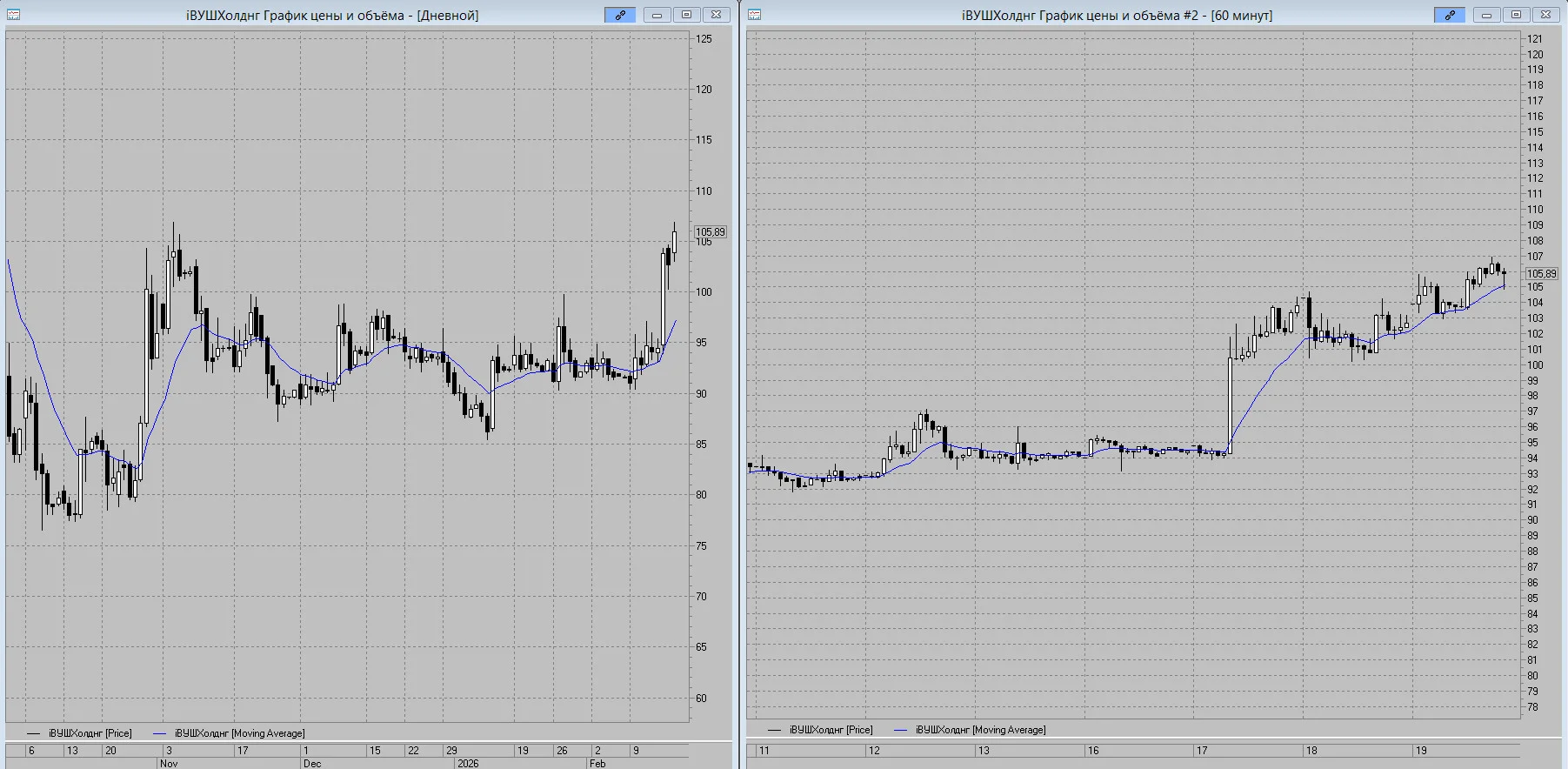
Task: Click price level '78' on the 60-minute chart axis
Action: 1532,707
